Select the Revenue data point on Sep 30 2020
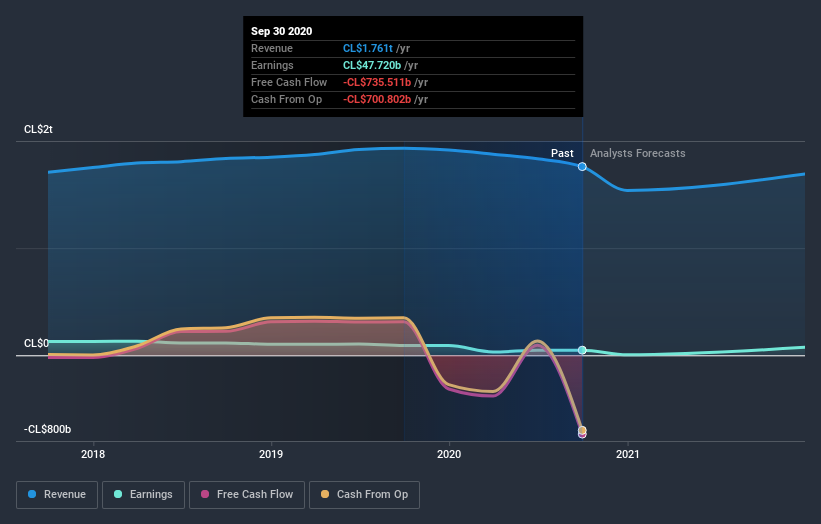The height and width of the screenshot is (524, 821). point(582,166)
